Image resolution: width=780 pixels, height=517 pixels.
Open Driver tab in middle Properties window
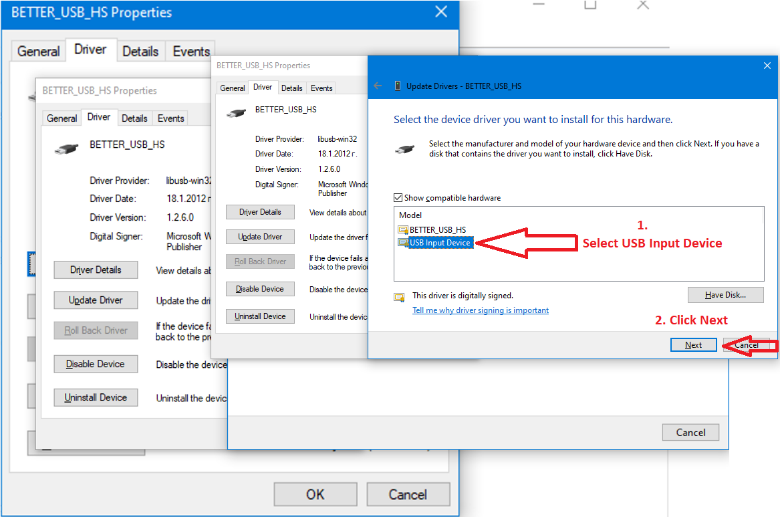pos(263,87)
